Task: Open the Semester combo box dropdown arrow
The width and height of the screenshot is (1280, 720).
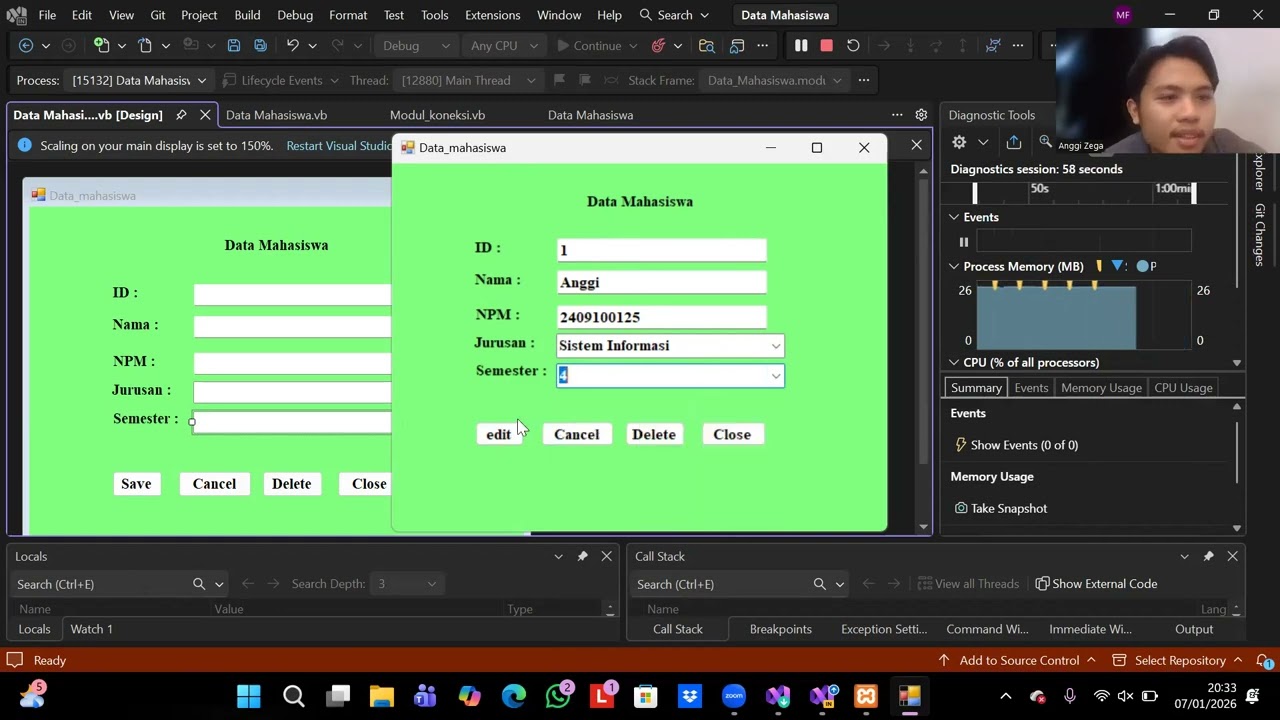Action: [x=775, y=376]
